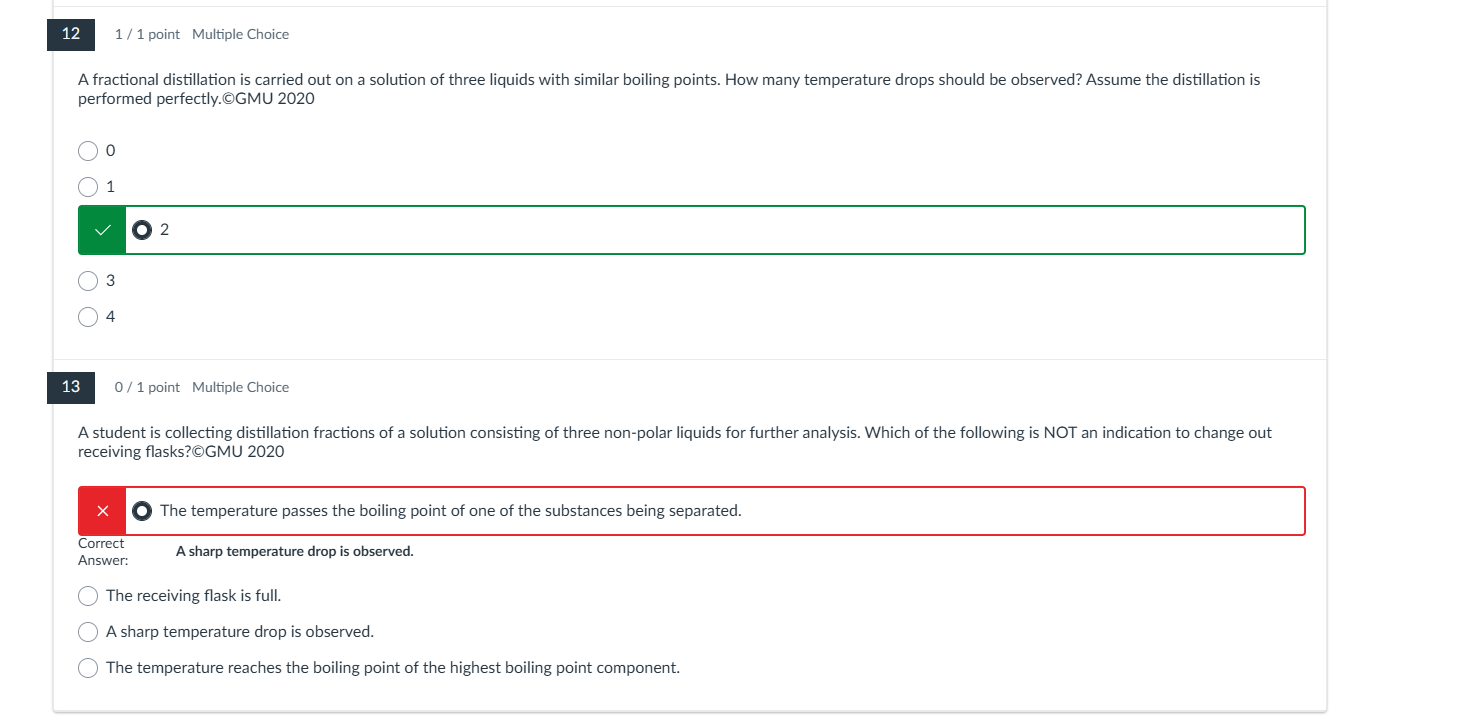Choose the "A sharp temperature drop is observed" radio option

[89, 632]
